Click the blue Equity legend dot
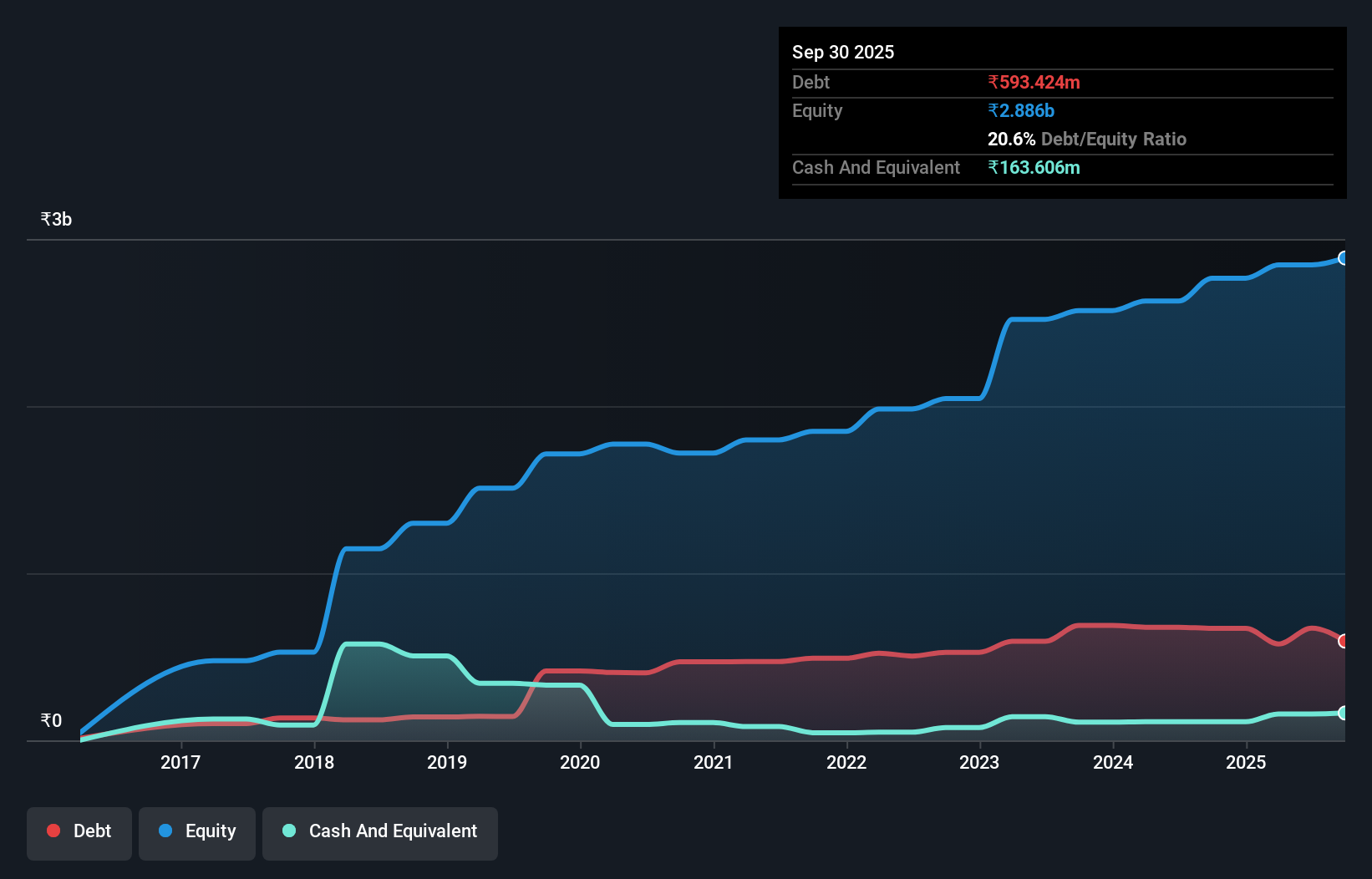 [165, 831]
